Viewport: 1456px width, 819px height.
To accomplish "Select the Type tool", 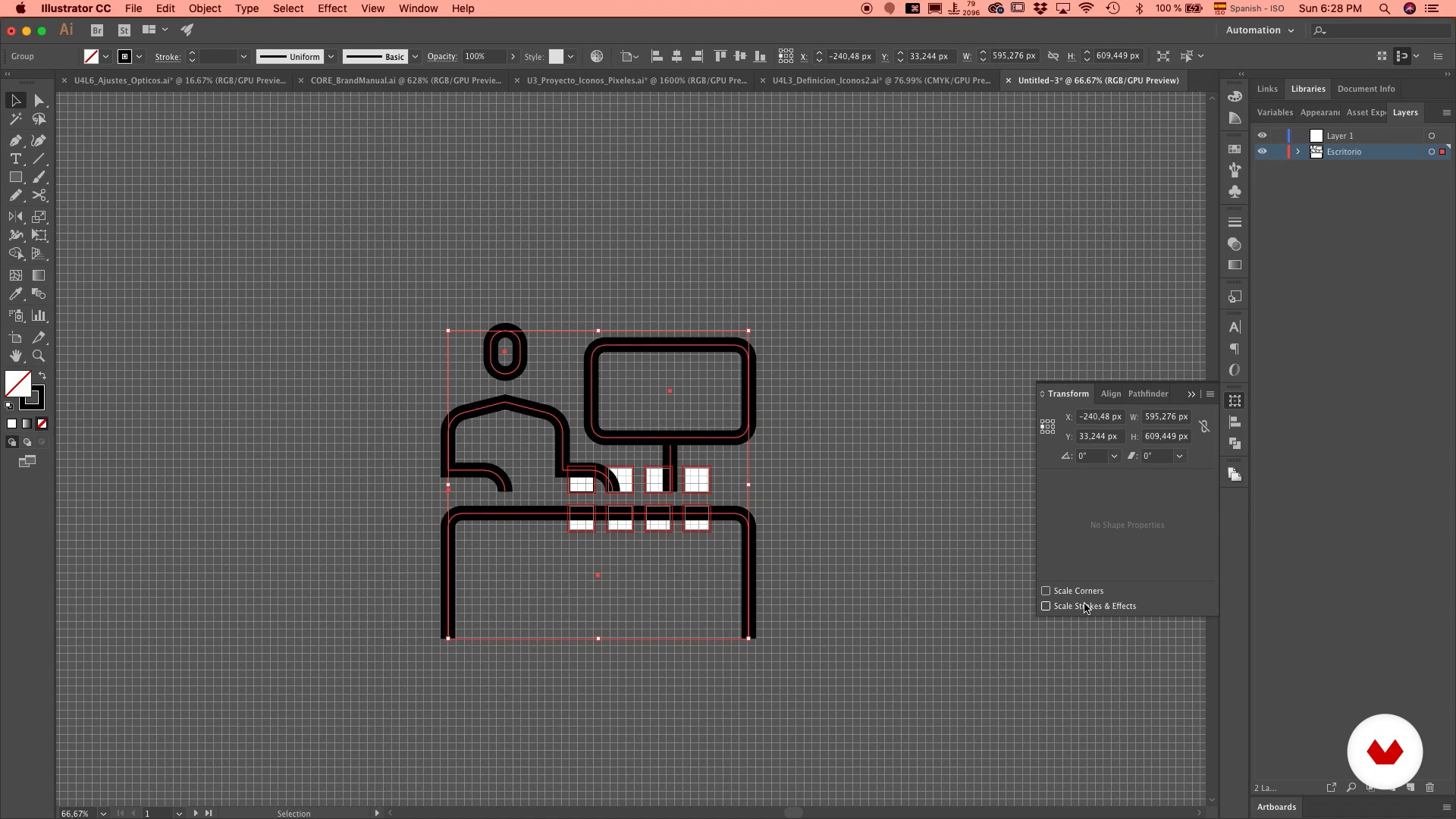I will pos(15,158).
